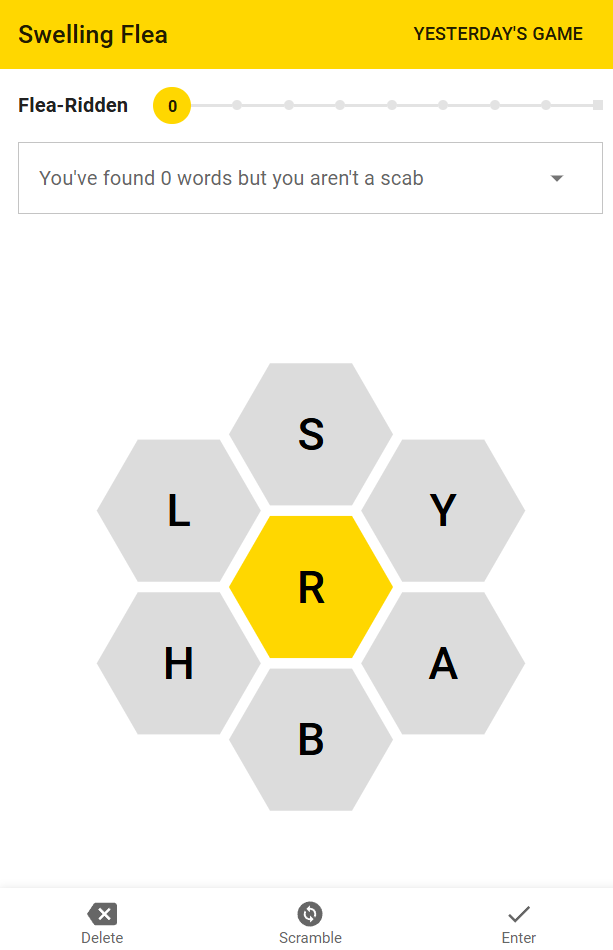This screenshot has width=613, height=950.
Task: Click the Swelling Flea title
Action: coord(93,35)
